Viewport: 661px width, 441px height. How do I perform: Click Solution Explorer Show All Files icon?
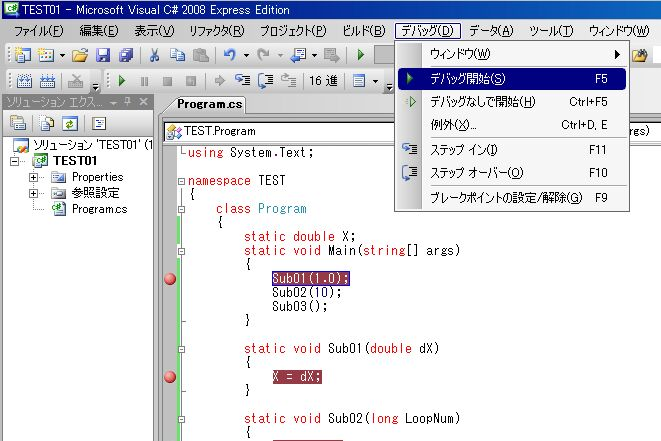46,124
